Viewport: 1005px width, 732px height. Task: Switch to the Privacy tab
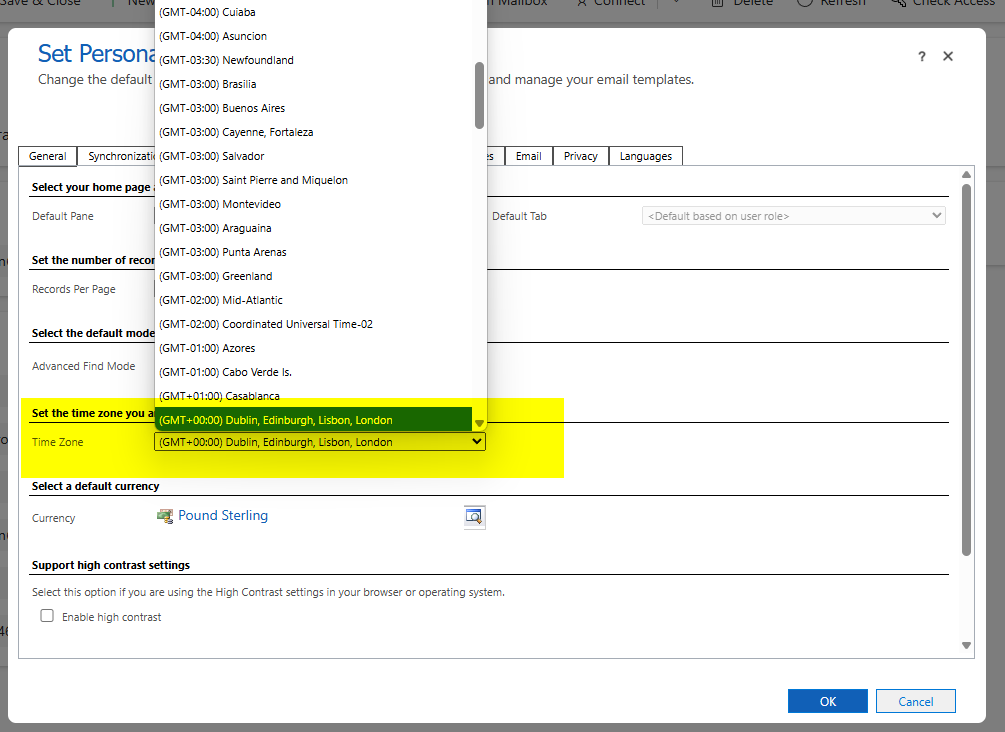pos(580,156)
